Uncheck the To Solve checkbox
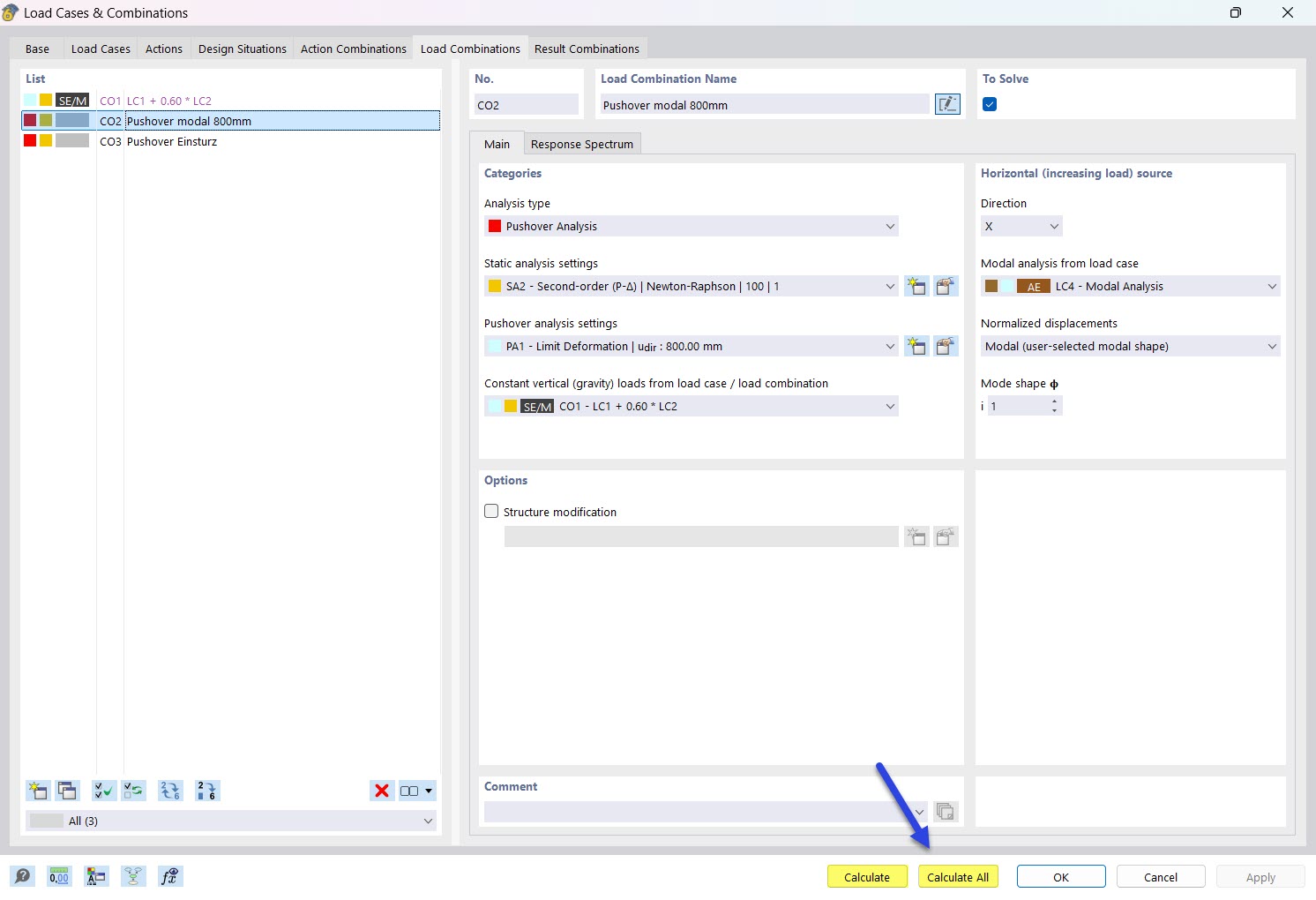The height and width of the screenshot is (900, 1316). (x=989, y=103)
